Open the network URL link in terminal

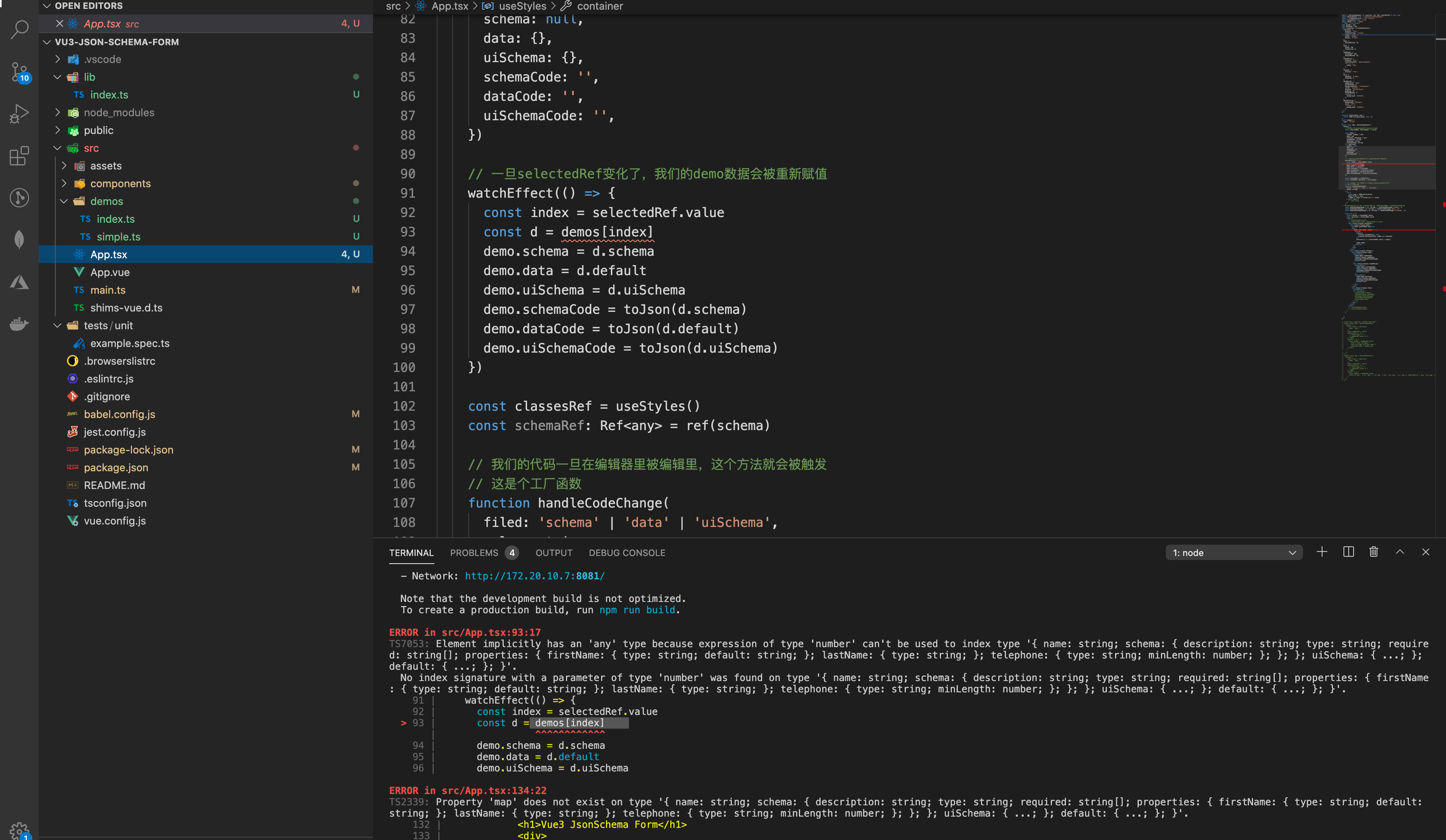[x=534, y=576]
